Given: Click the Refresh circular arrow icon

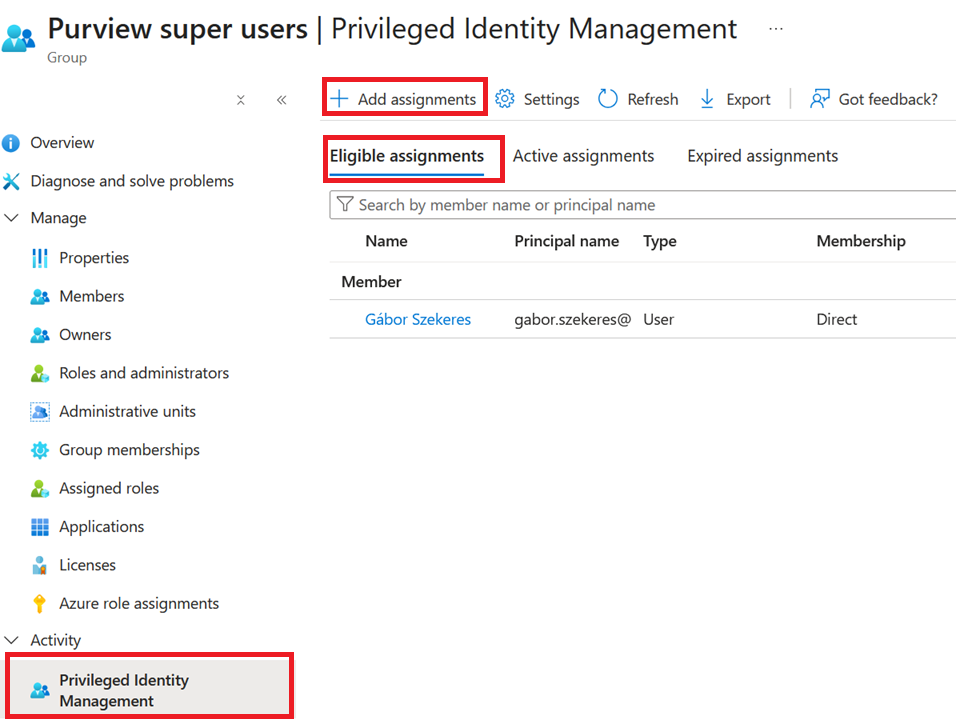Looking at the screenshot, I should click(x=607, y=99).
